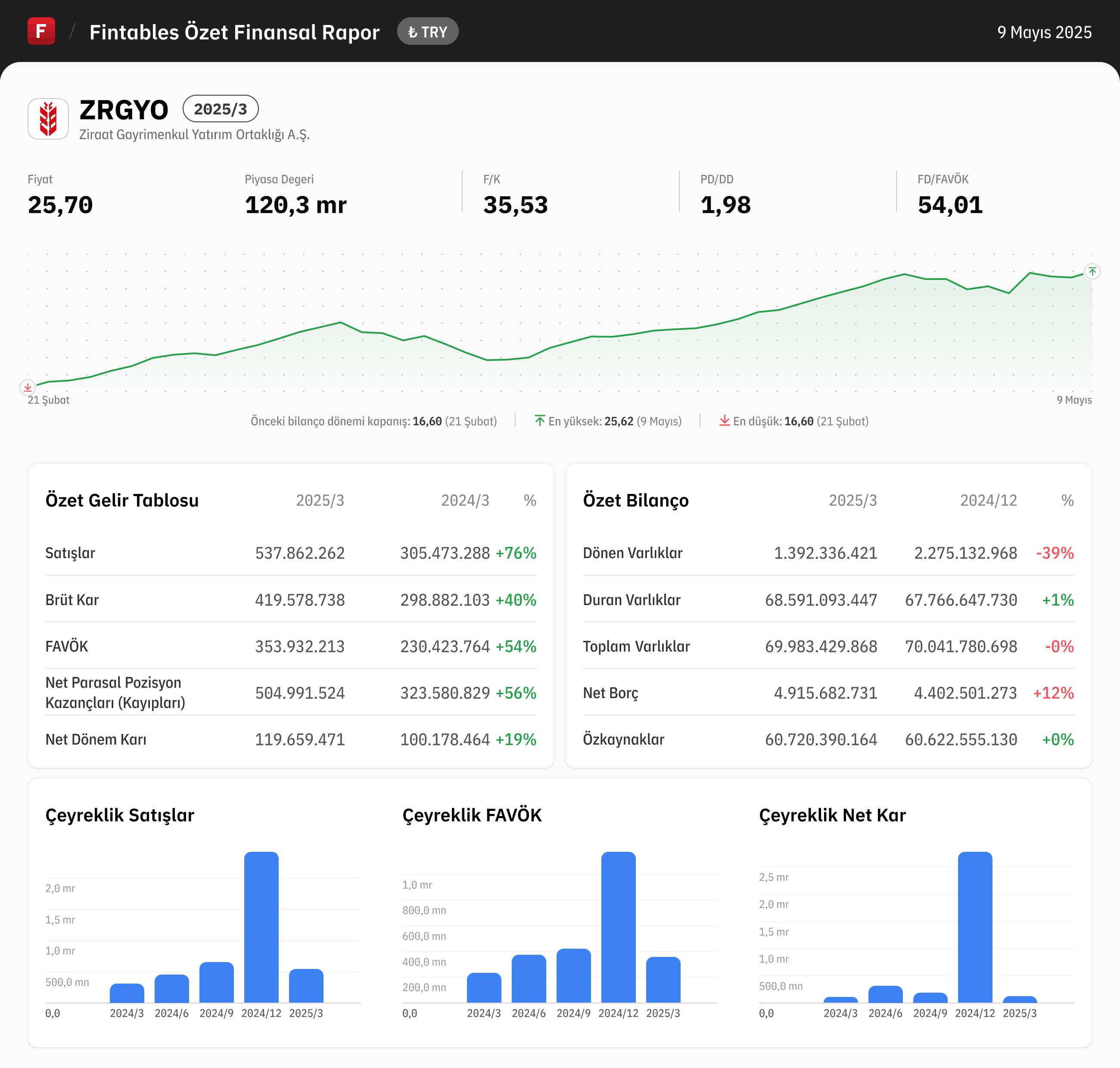Click the 2024/12 bar in Çeyreklik Net Kar

[975, 927]
